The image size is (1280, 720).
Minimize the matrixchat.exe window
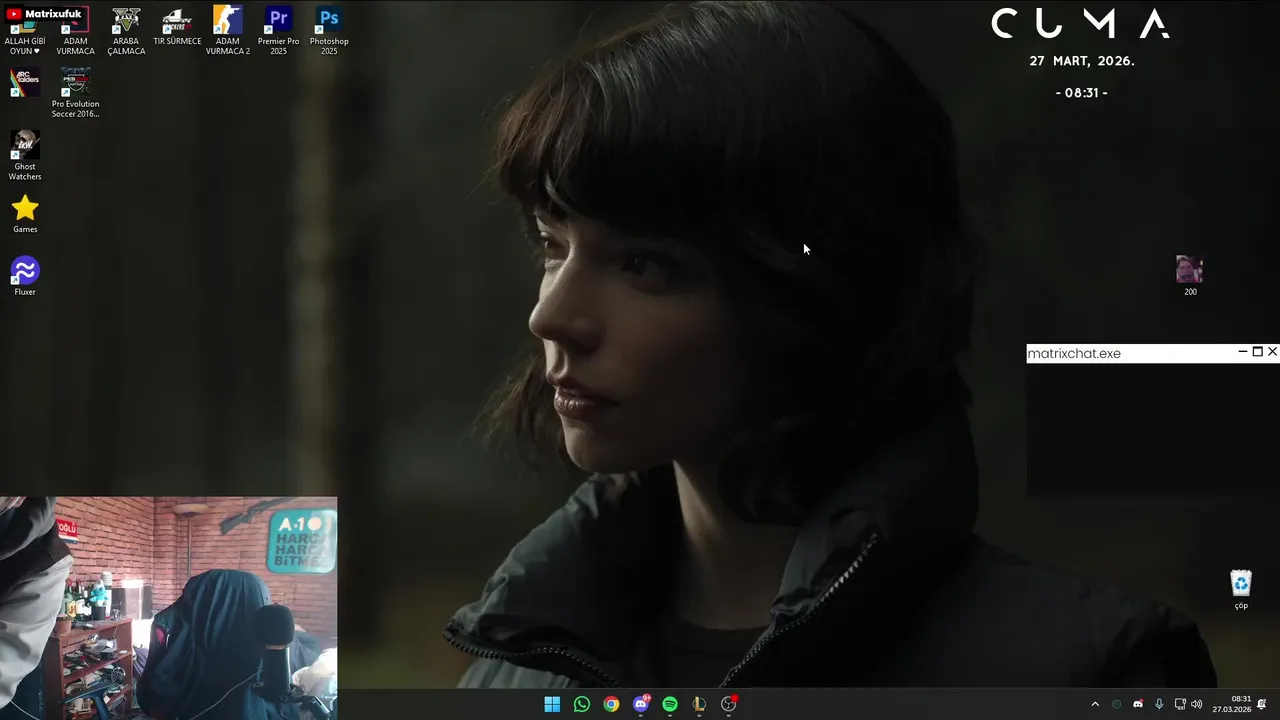point(1243,352)
